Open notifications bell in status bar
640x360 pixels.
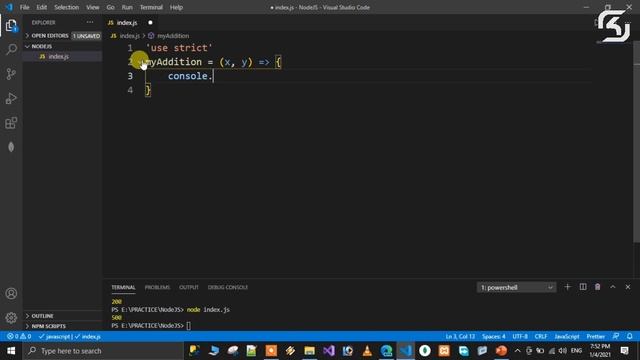point(629,336)
